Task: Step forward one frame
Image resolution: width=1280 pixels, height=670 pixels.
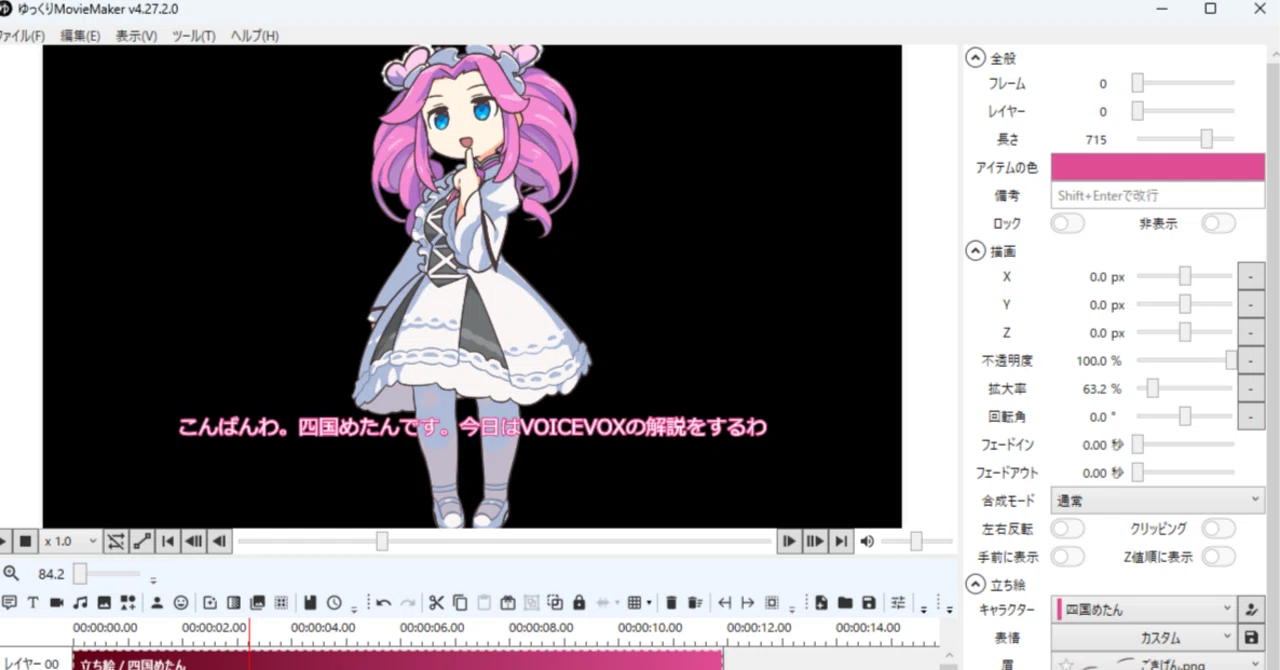Action: point(790,541)
